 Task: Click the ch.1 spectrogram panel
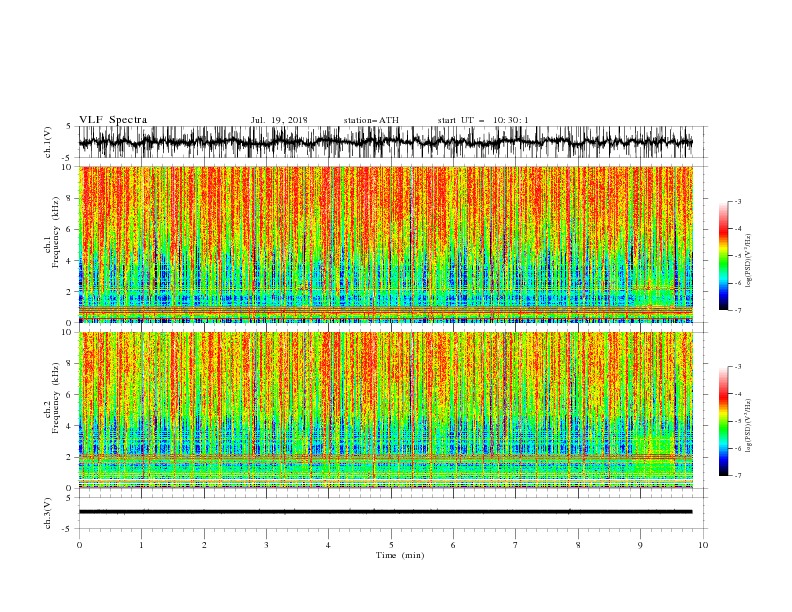tap(385, 244)
